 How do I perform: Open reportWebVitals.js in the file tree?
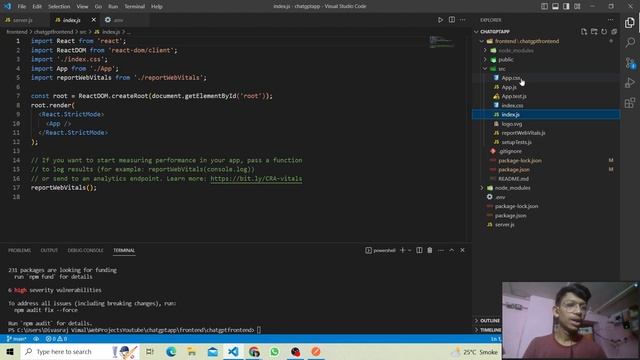tap(523, 133)
